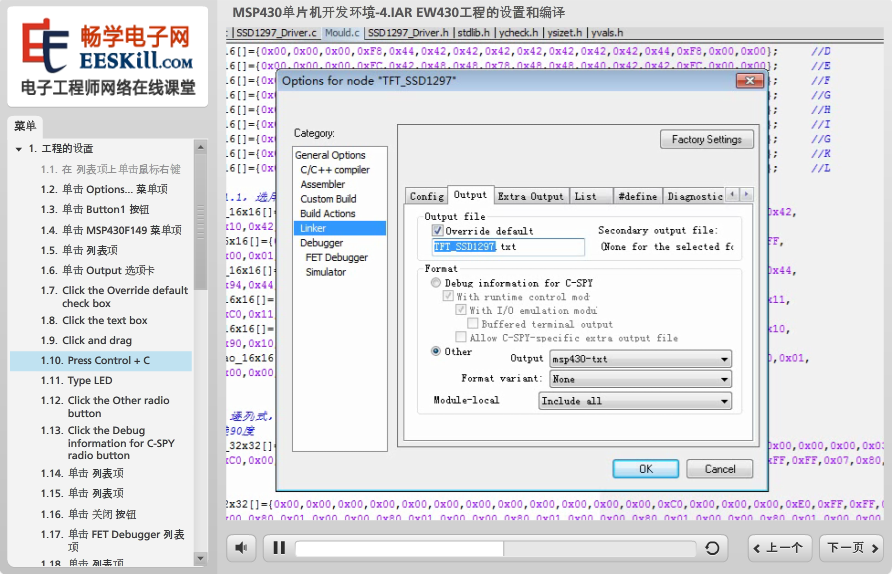
Task: Click the EESKill.com logo
Action: (108, 56)
